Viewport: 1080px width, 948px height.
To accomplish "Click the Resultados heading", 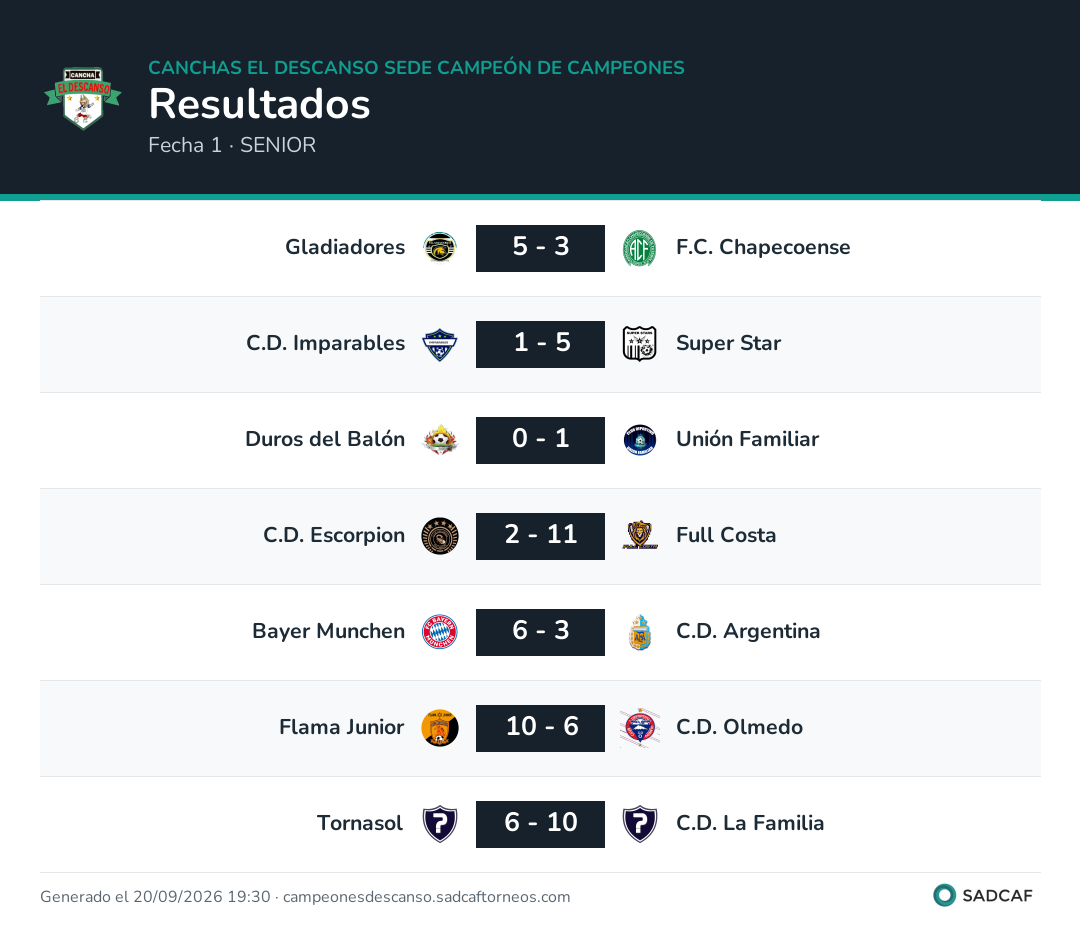I will 260,104.
